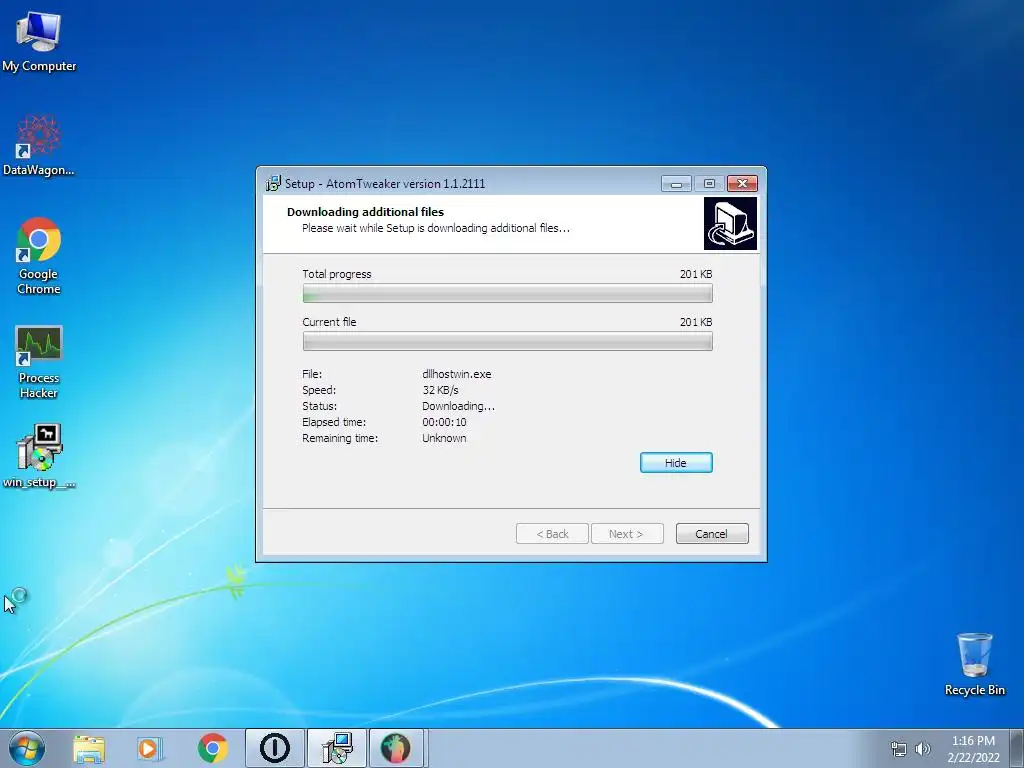Switch to the Setup installer taskbar button
This screenshot has width=1024, height=768.
tap(337, 748)
